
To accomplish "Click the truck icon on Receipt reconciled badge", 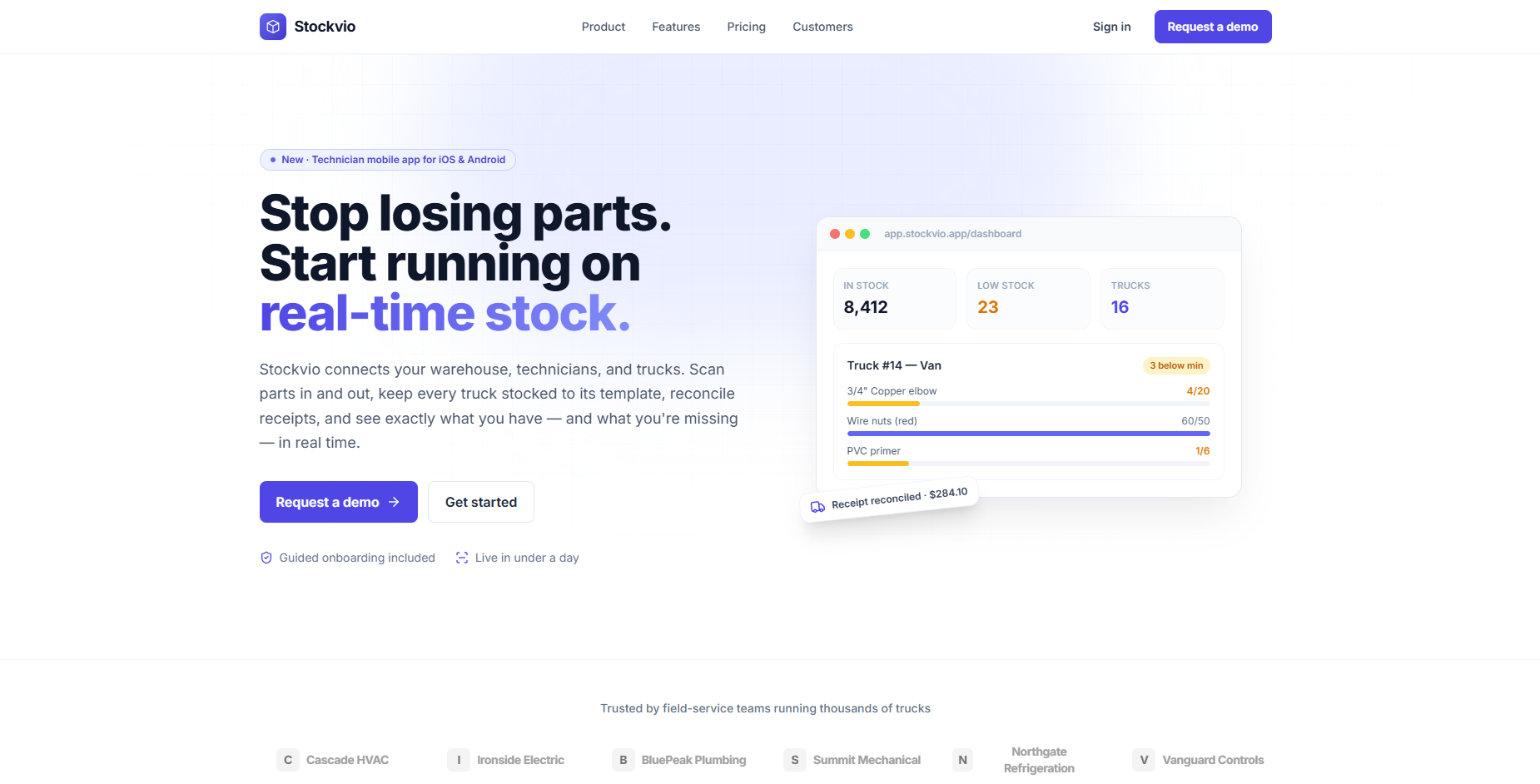I will pyautogui.click(x=818, y=507).
